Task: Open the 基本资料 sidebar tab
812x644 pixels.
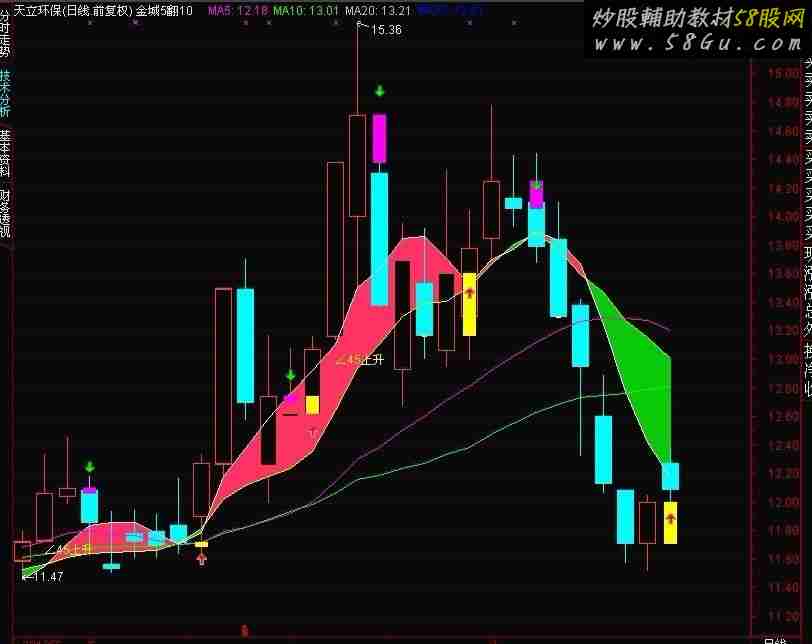Action: click(x=5, y=154)
